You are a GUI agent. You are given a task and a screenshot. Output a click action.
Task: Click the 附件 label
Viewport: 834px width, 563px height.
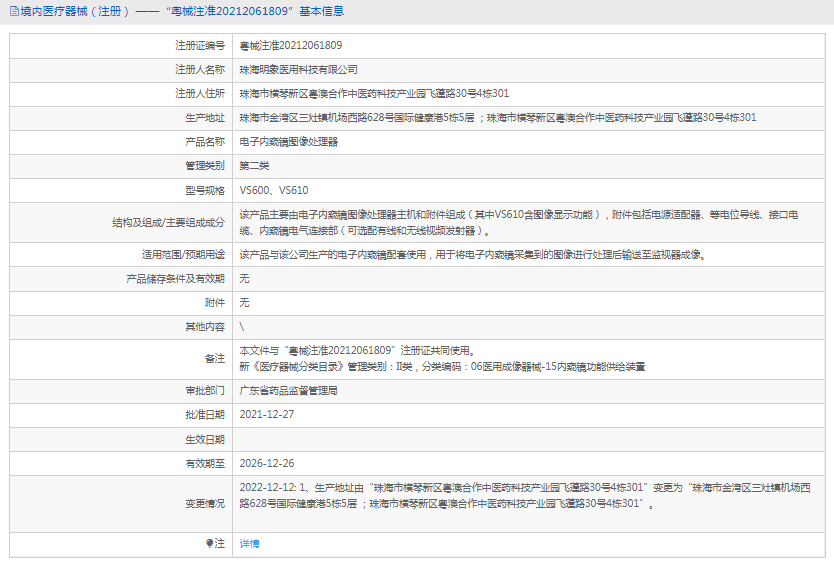[215, 303]
